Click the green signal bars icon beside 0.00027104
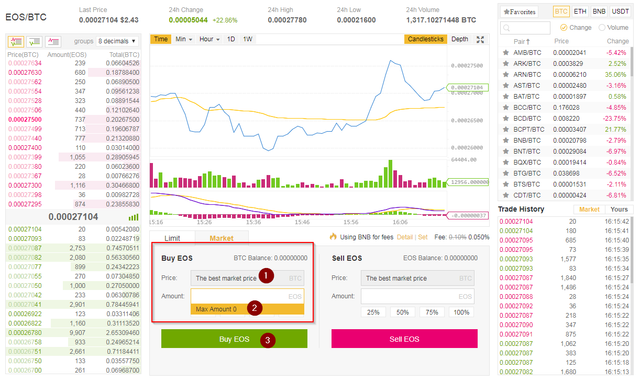Image resolution: width=640 pixels, height=383 pixels. click(133, 217)
